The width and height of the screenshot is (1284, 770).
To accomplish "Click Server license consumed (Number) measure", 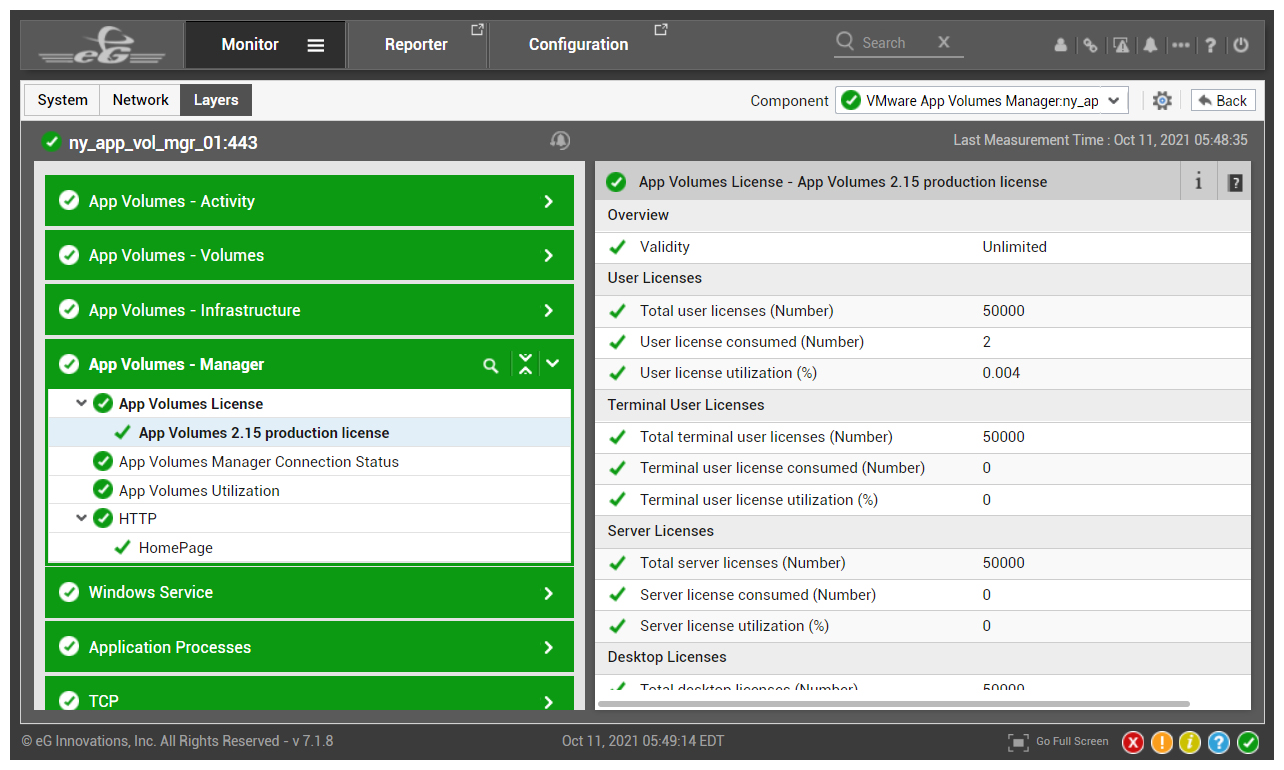I will point(758,595).
